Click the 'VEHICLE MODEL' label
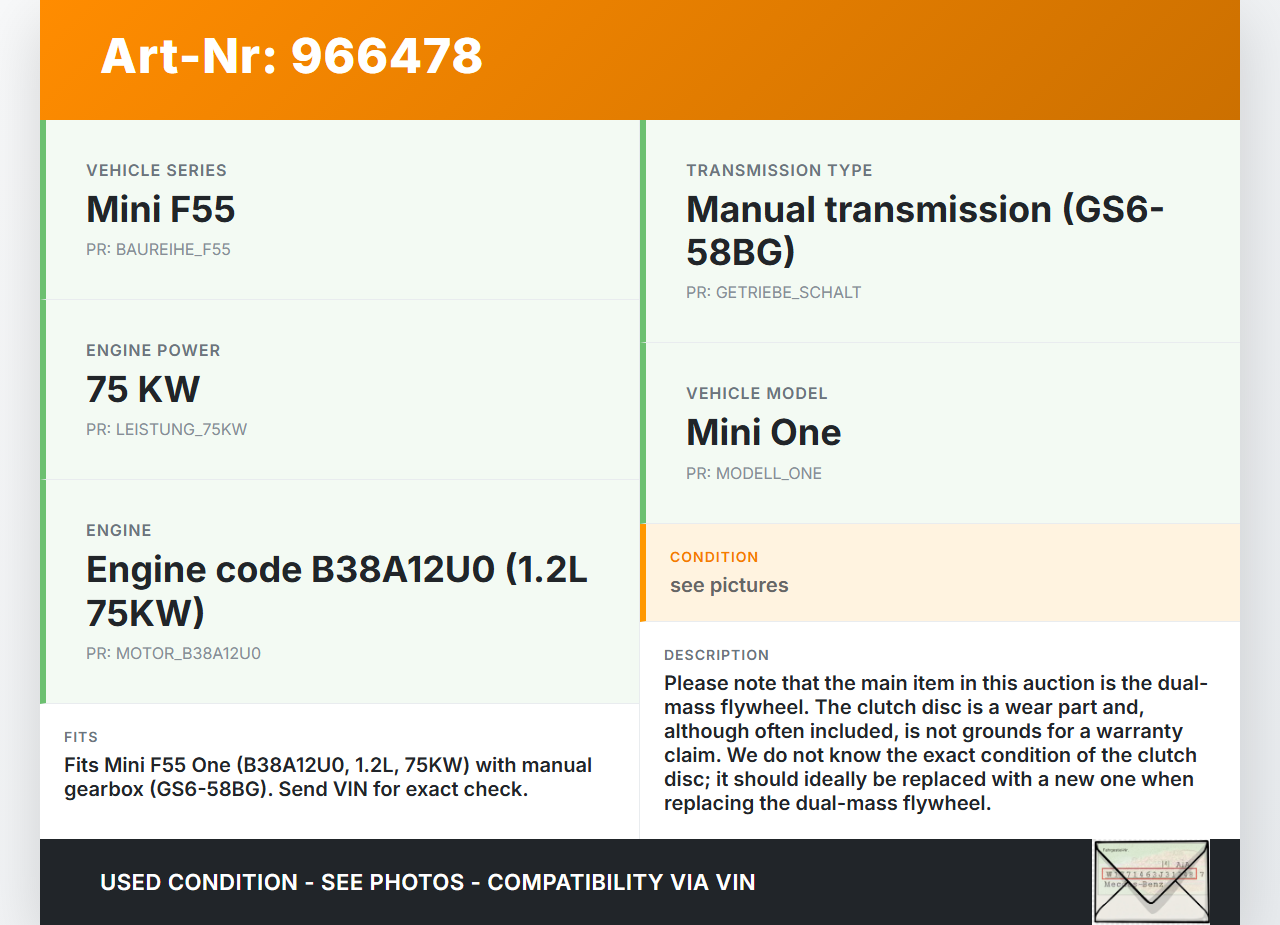This screenshot has height=925, width=1280. (757, 393)
